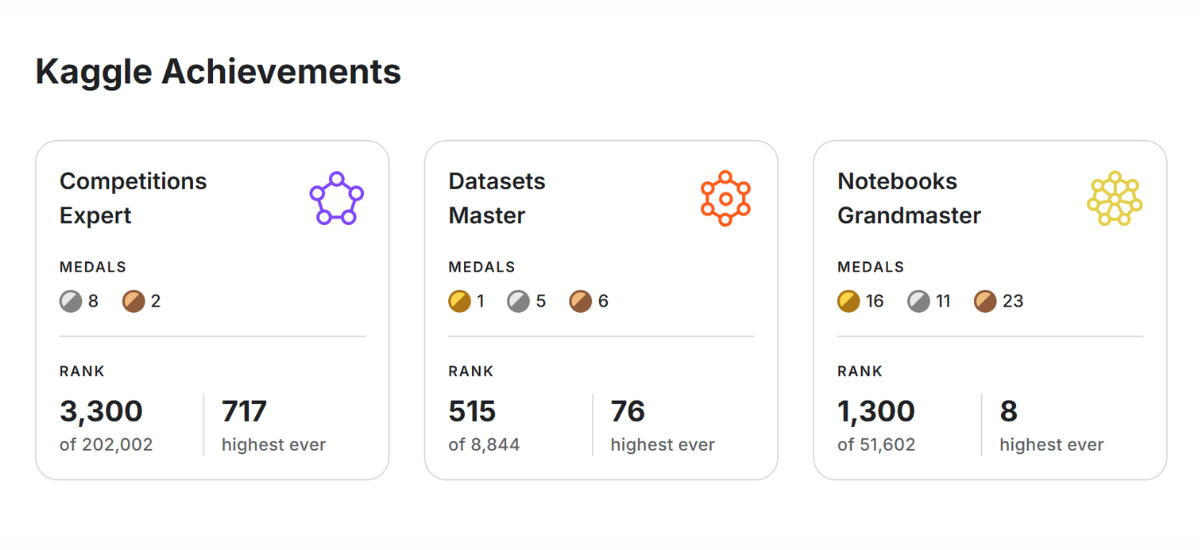Click the purple Competitions Expert tier icon

pos(336,198)
